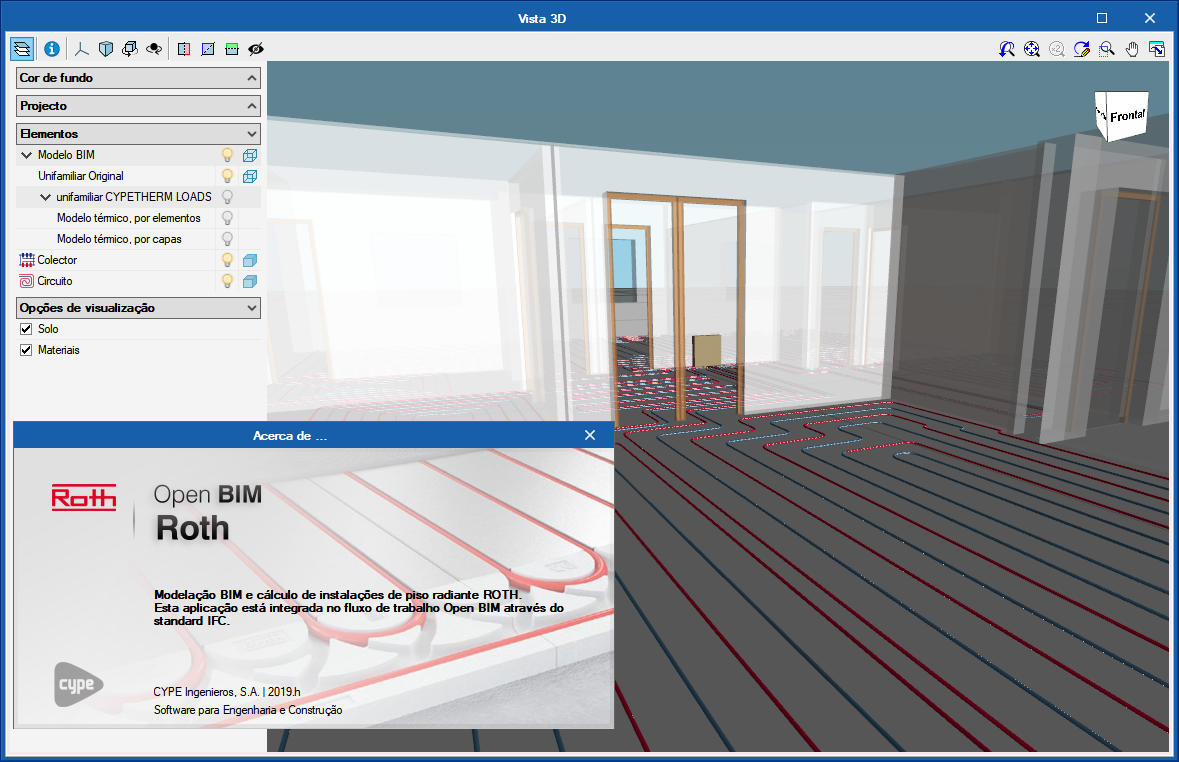Click the crossed-out eye hide icon
Viewport: 1179px width, 762px height.
(x=256, y=49)
